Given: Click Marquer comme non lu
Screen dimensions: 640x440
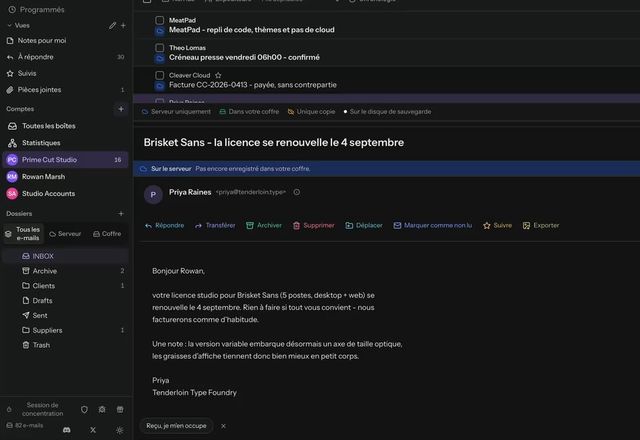Looking at the screenshot, I should (x=433, y=225).
